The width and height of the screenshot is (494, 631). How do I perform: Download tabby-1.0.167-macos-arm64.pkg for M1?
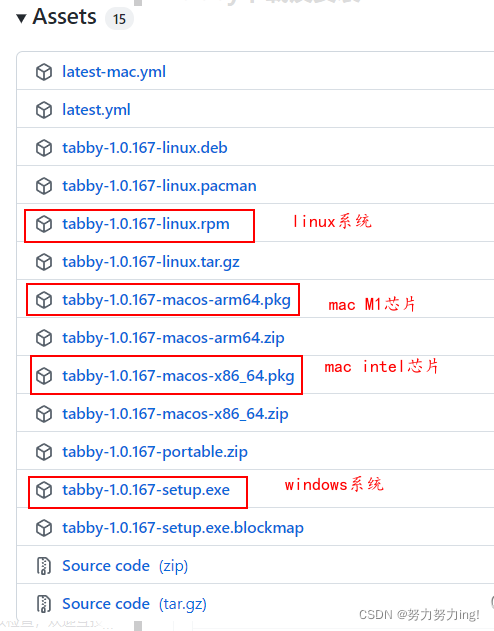(176, 300)
